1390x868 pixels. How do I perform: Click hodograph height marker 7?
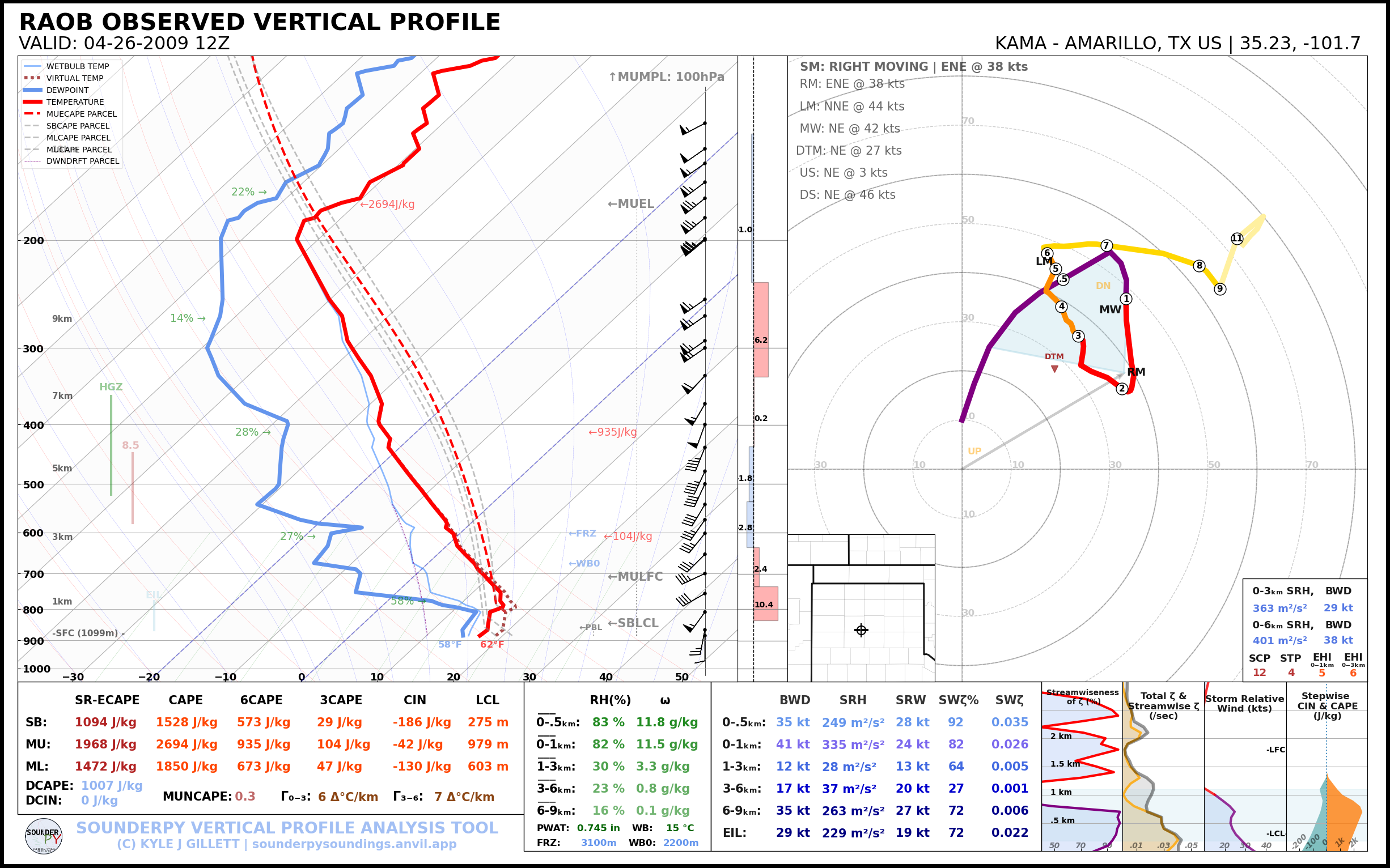point(1106,246)
